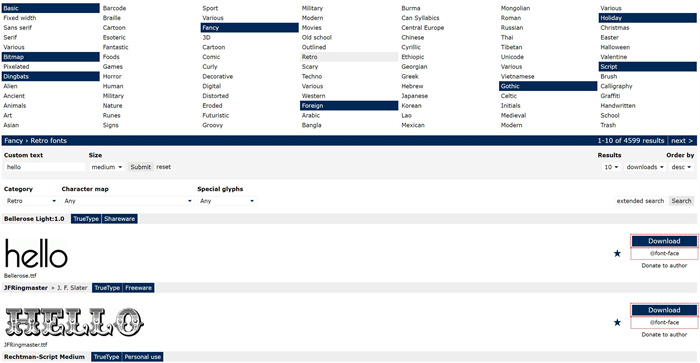Screen dimensions: 700x363
Task: Open extended search options
Action: (x=640, y=201)
